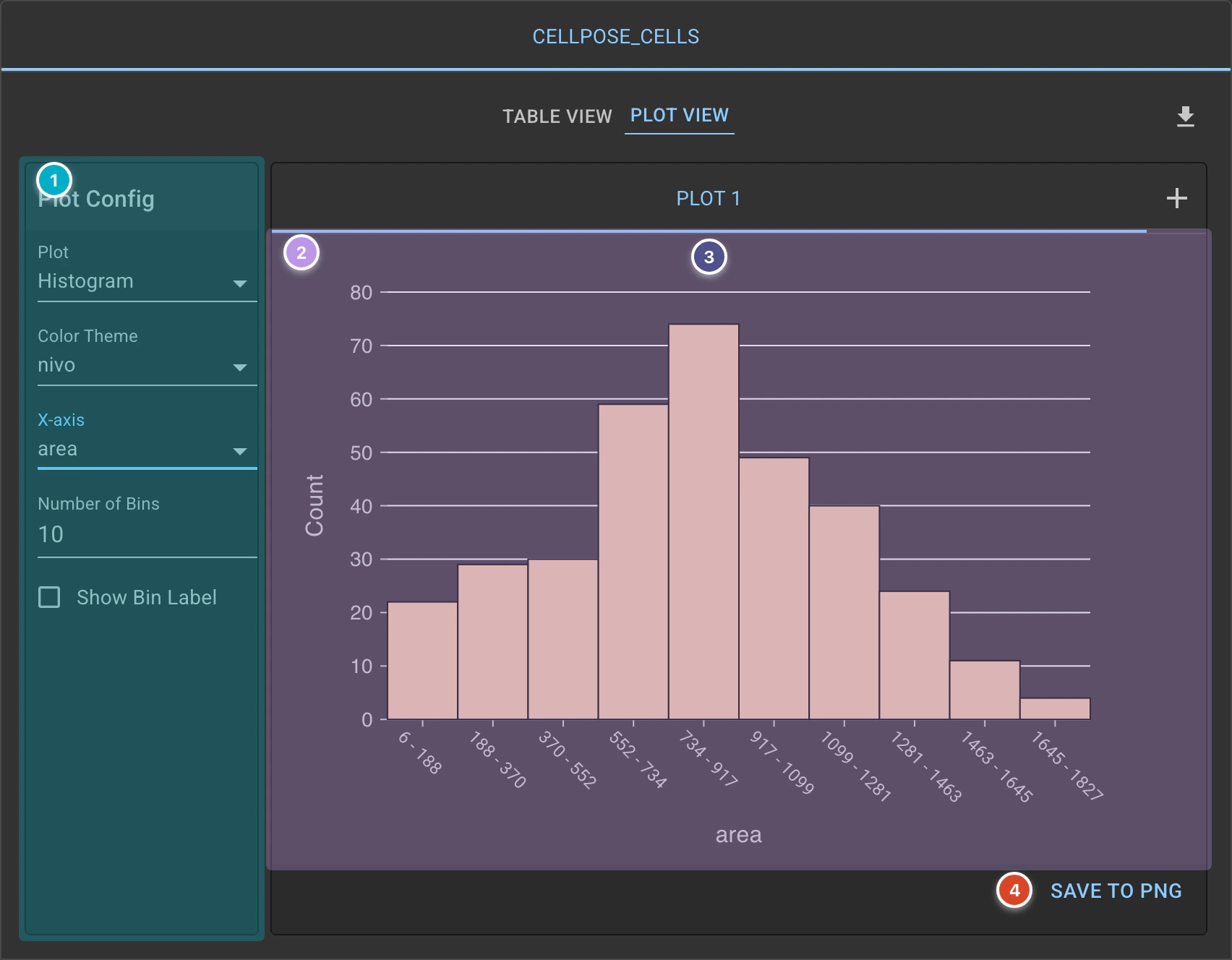Enable the Show Bin Label checkbox
Viewport: 1232px width, 960px height.
pos(49,597)
